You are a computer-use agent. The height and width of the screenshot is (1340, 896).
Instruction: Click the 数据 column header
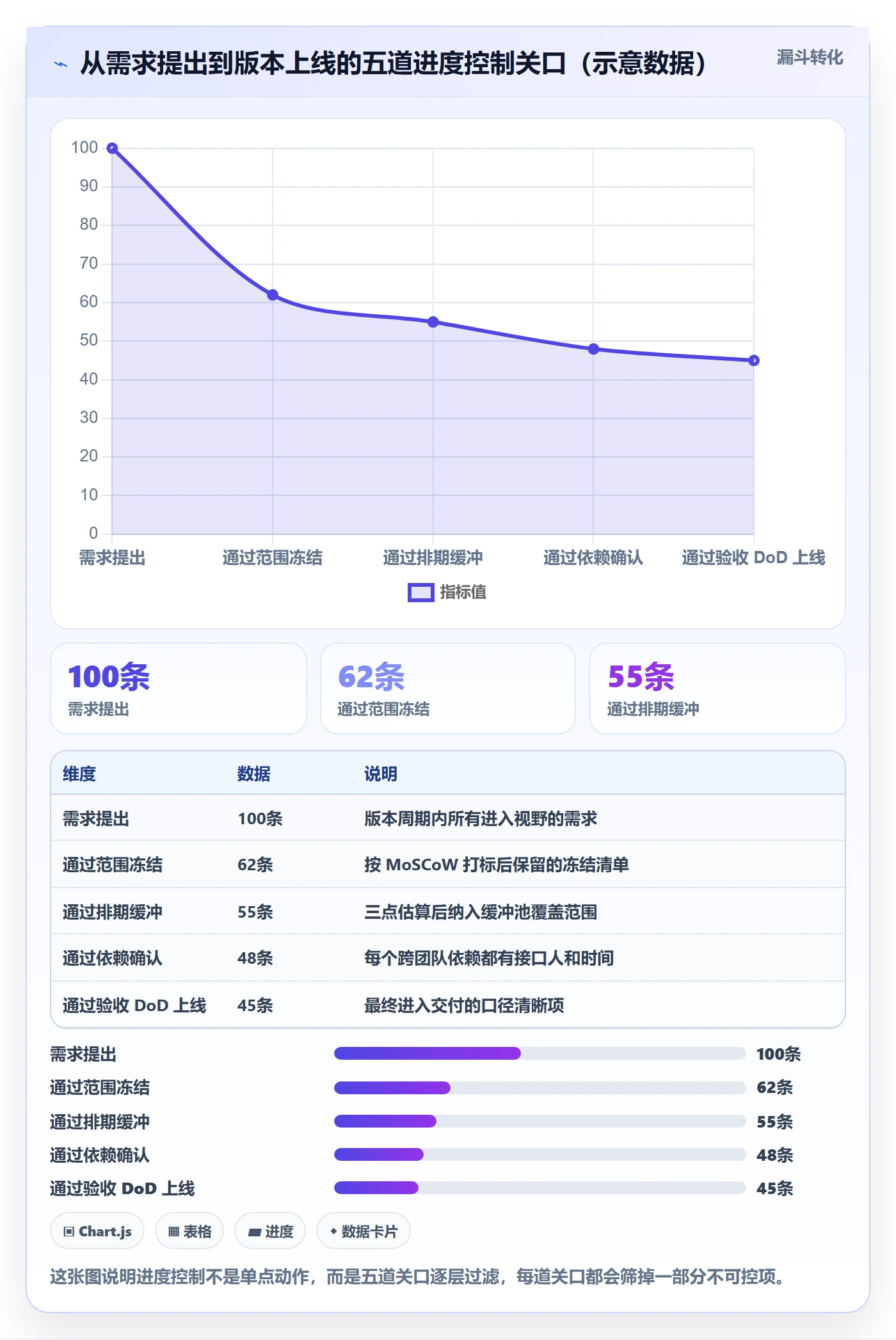pyautogui.click(x=254, y=774)
